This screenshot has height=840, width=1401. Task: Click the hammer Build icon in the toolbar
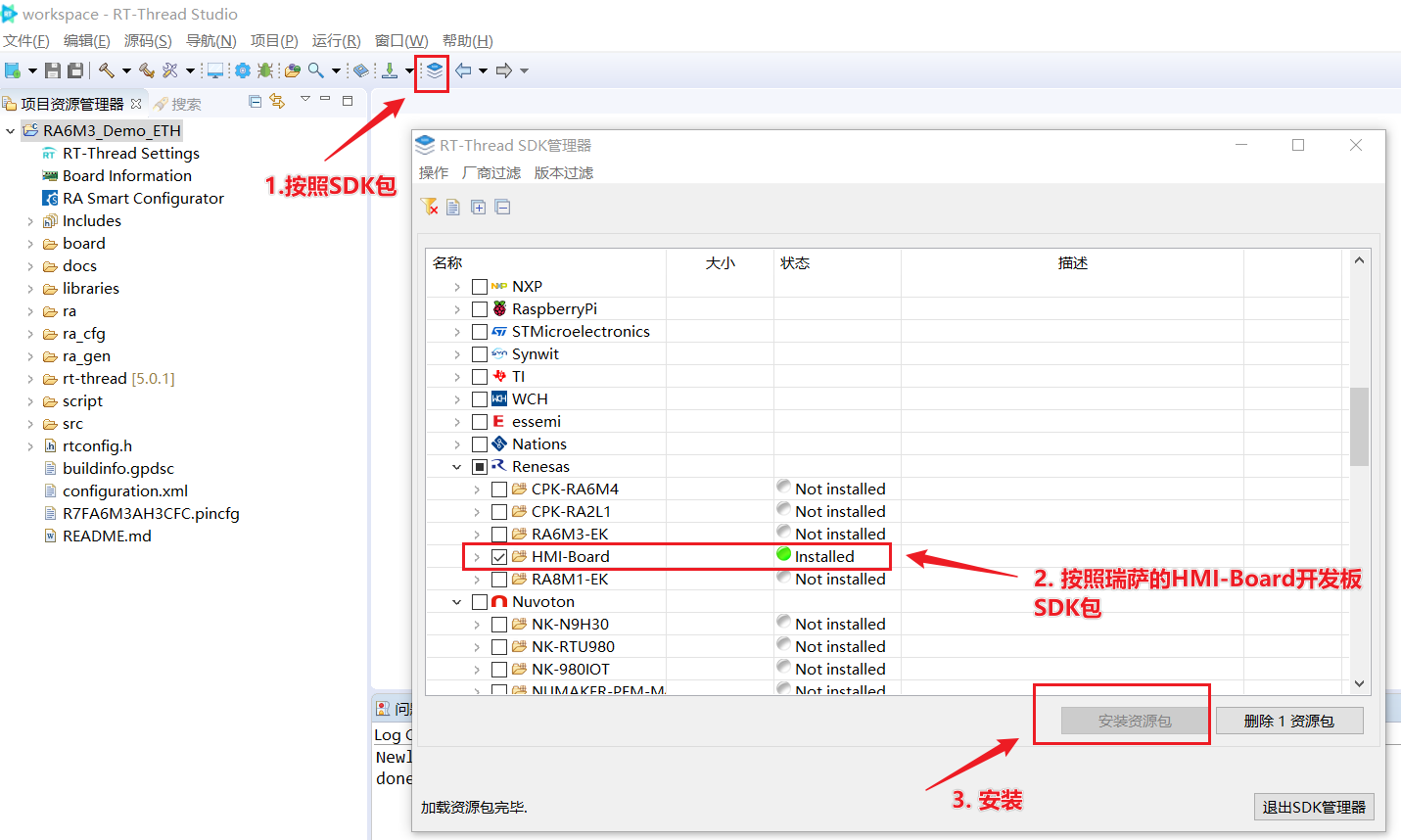(107, 70)
